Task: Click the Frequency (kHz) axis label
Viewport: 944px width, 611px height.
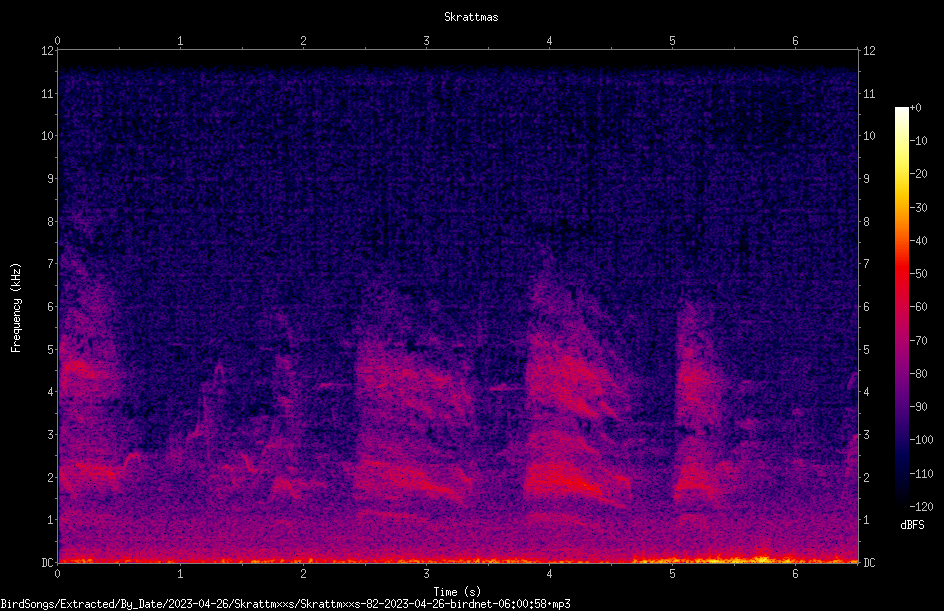Action: tap(16, 308)
